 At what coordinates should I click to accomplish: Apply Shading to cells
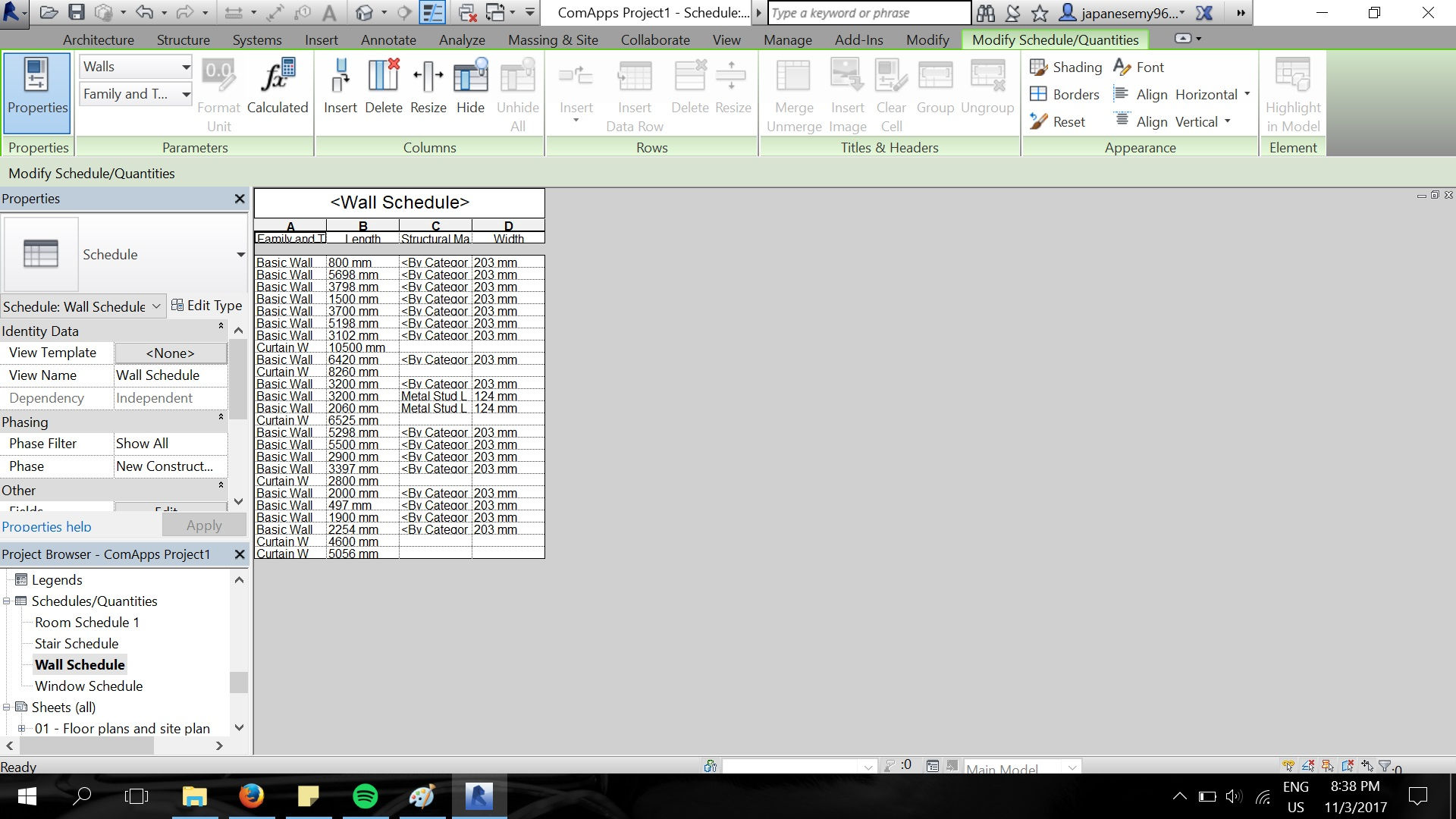1065,67
